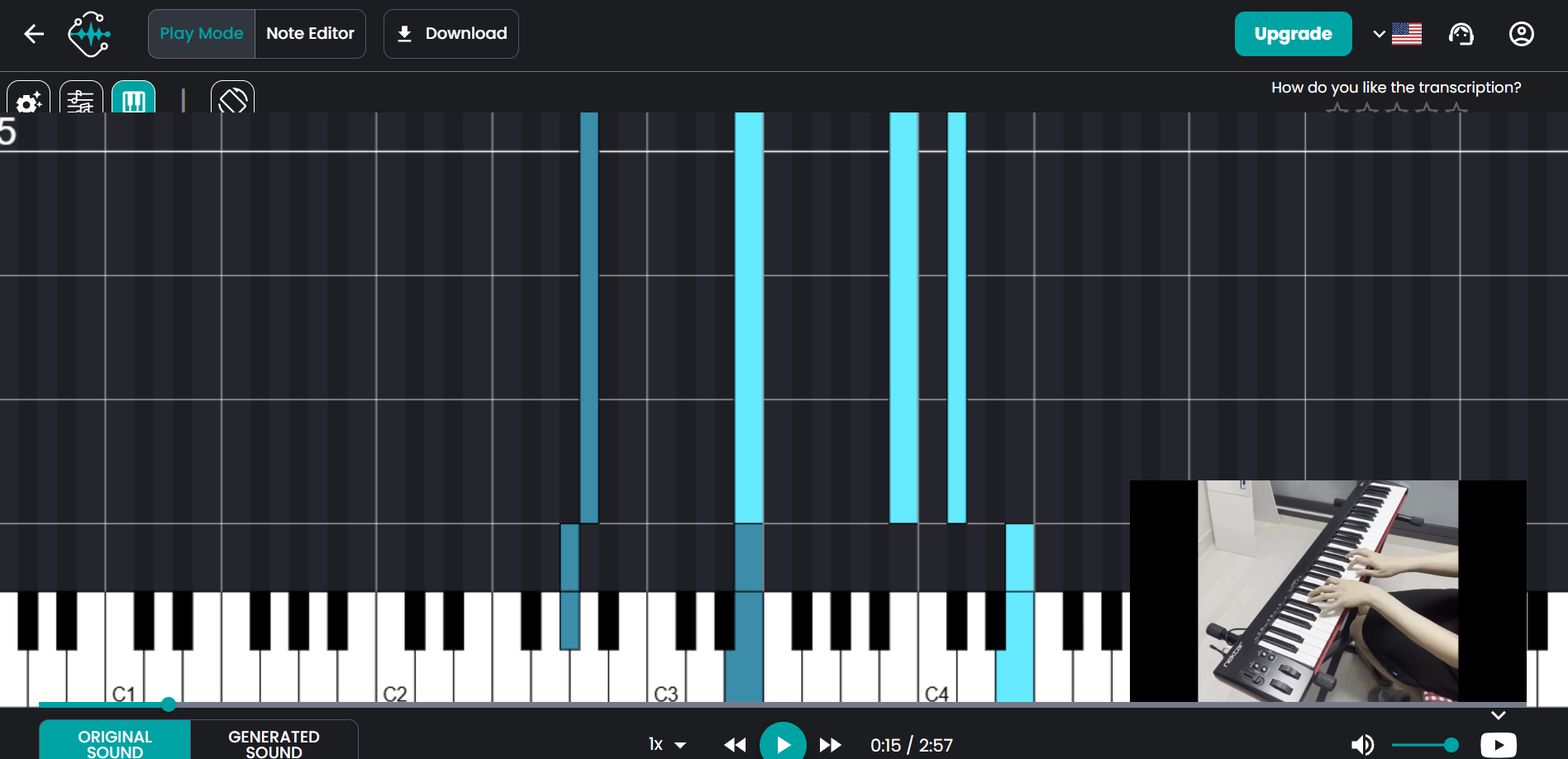Click the back arrow icon
This screenshot has height=759, width=1568.
coord(34,34)
